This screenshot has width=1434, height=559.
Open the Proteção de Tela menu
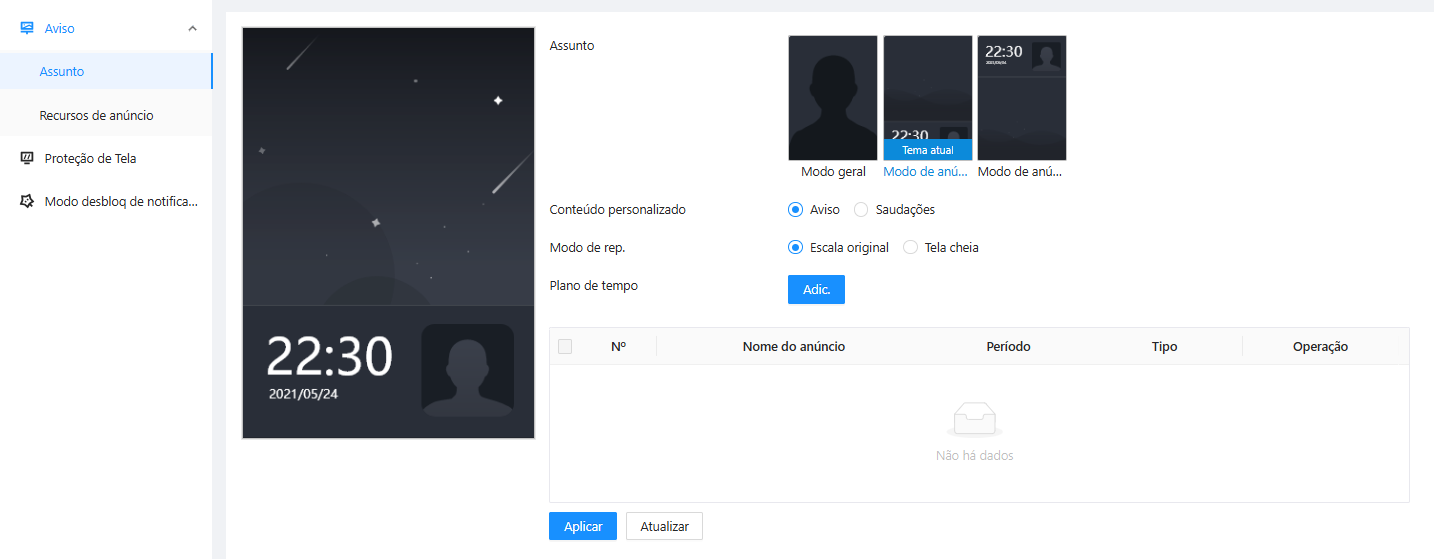tap(106, 158)
